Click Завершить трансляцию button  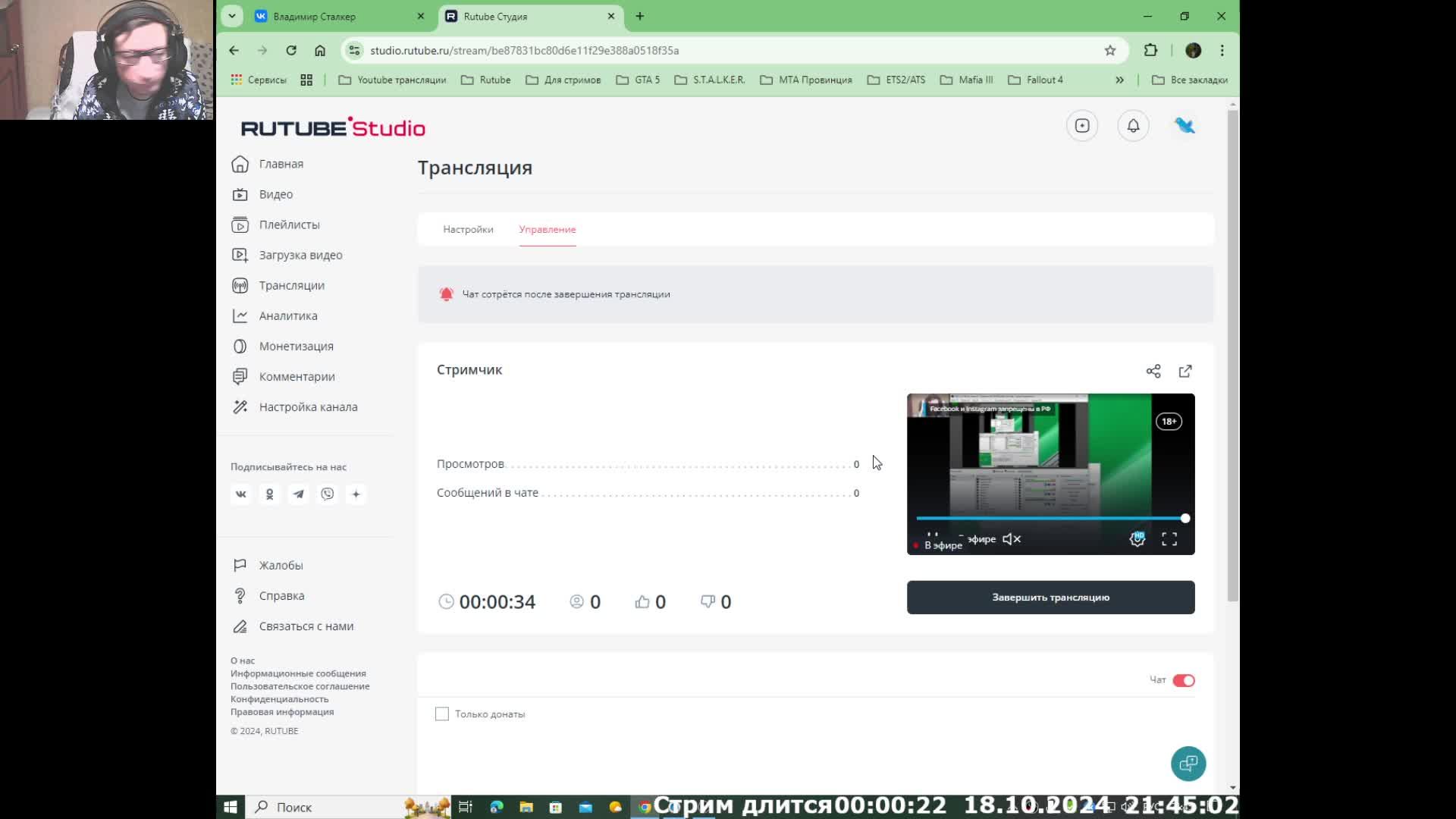click(x=1050, y=598)
